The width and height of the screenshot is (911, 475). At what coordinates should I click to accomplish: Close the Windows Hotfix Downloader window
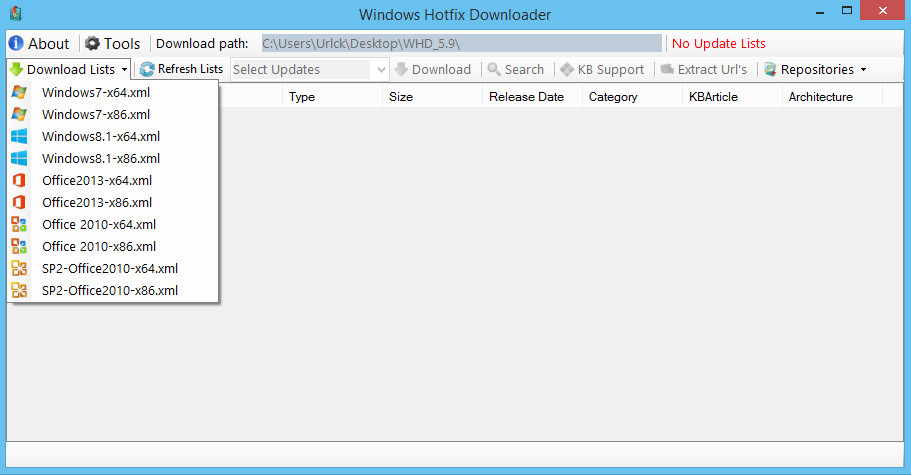tap(882, 10)
